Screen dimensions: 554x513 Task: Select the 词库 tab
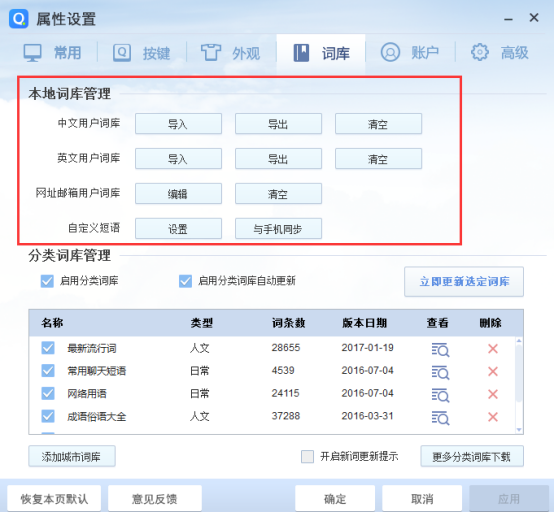tap(321, 53)
